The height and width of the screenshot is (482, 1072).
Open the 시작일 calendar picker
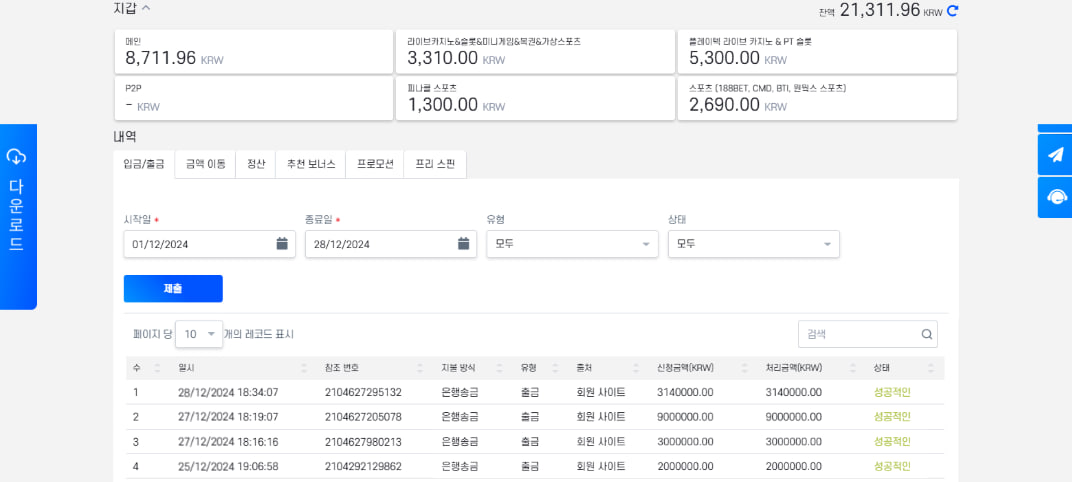tap(282, 244)
